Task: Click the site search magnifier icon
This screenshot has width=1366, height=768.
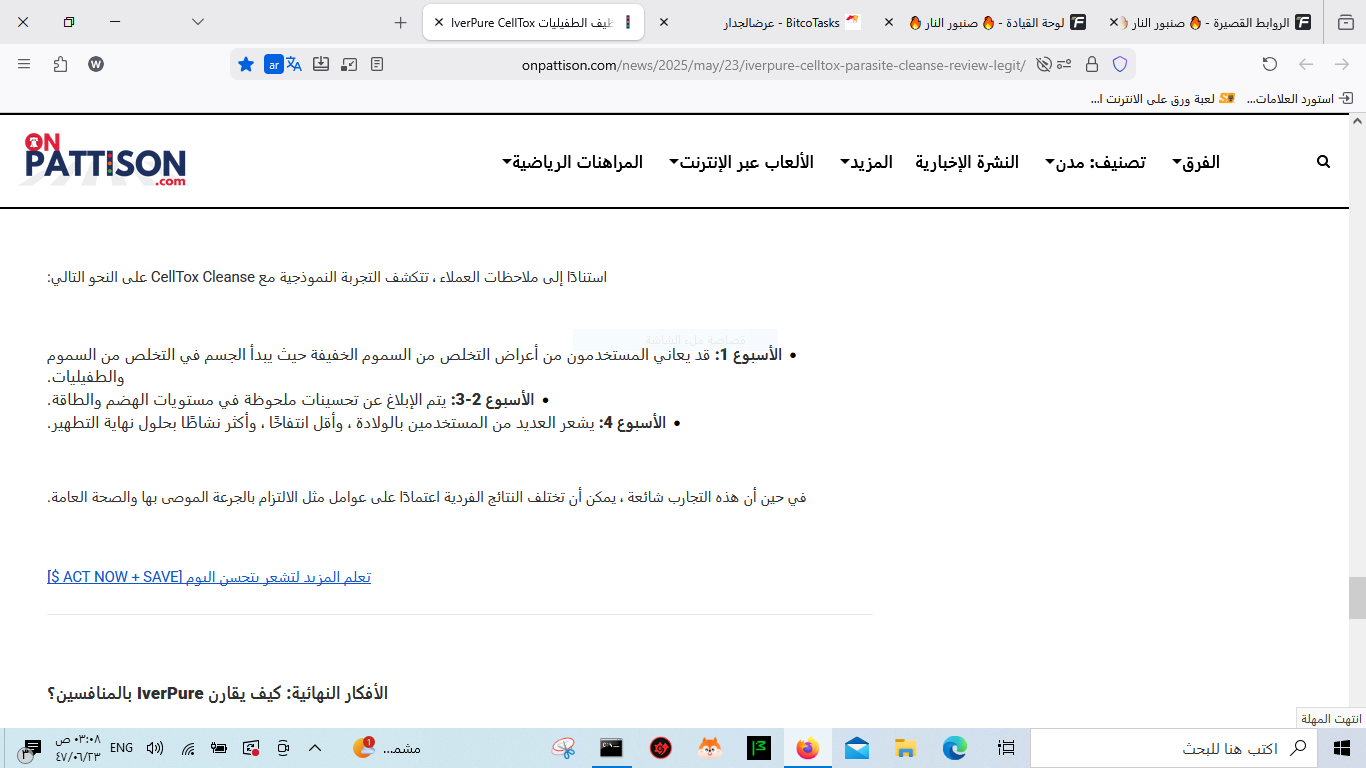Action: (1323, 162)
